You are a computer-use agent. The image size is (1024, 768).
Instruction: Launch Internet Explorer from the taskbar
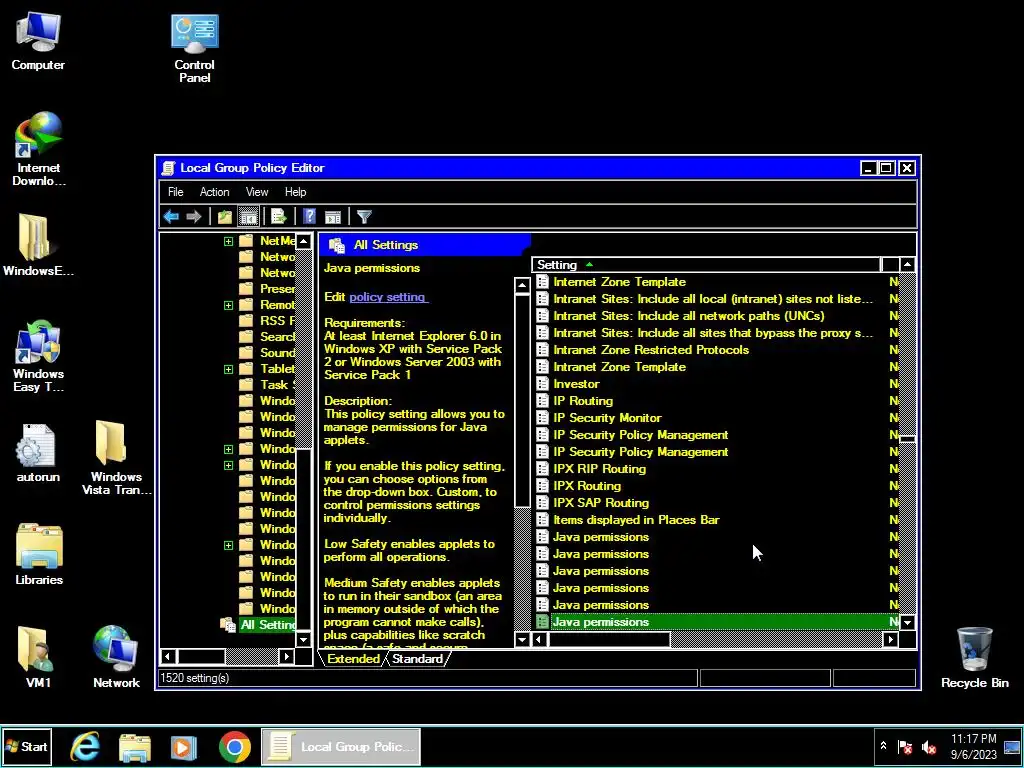[85, 746]
